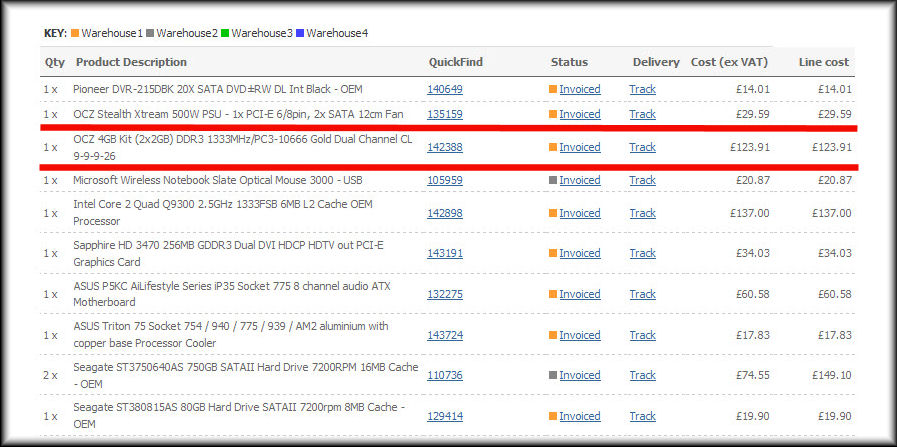This screenshot has width=897, height=447.
Task: Track delivery of Pioneer DVR-215DBK
Action: (x=642, y=89)
